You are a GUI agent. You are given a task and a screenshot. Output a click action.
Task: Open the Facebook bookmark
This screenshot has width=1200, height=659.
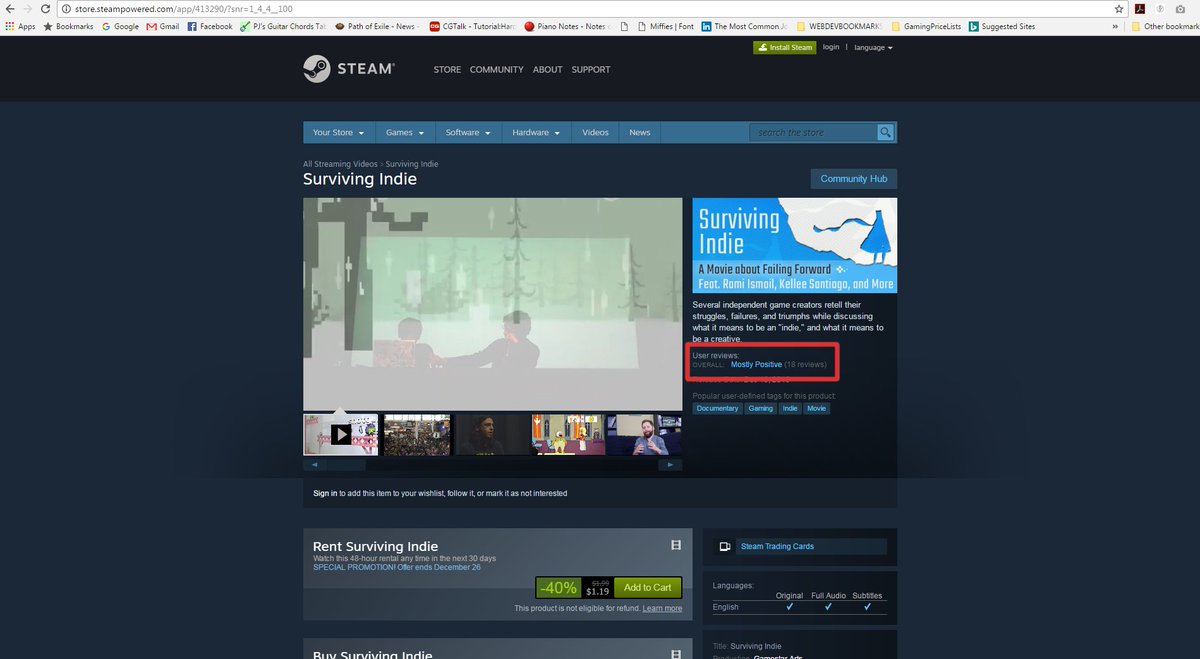[x=210, y=26]
